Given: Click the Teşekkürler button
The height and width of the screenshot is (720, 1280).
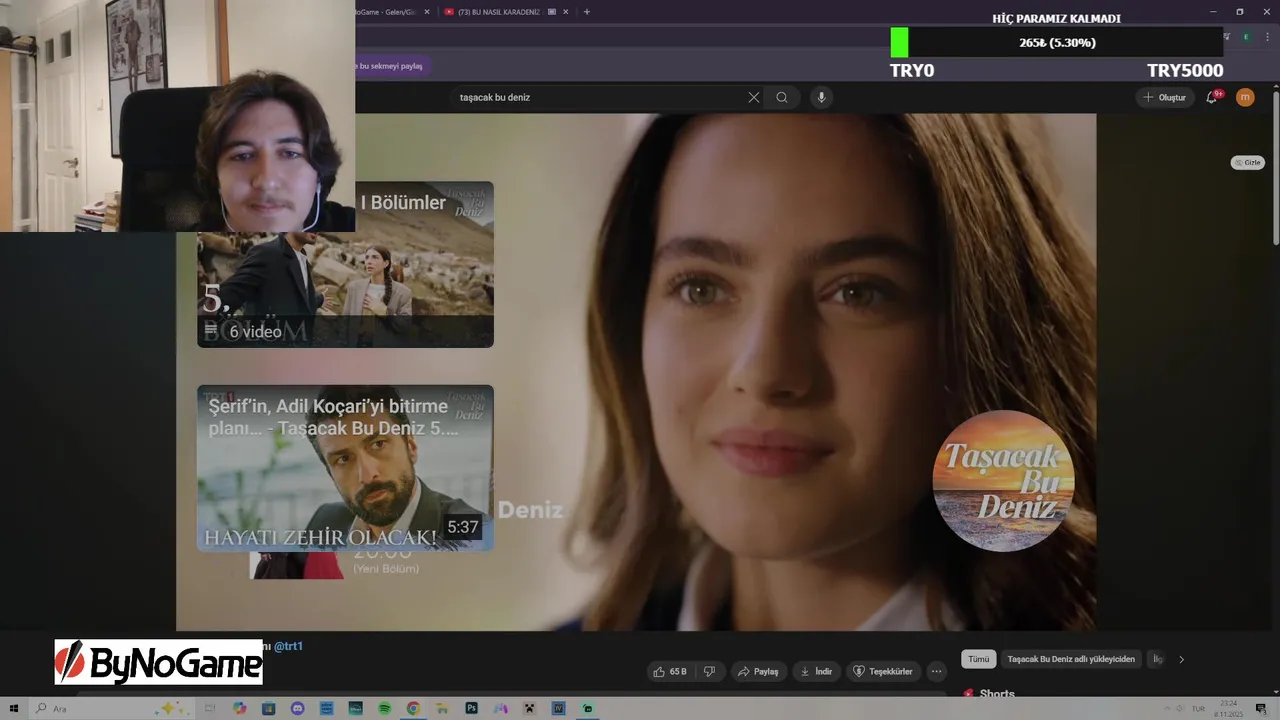Looking at the screenshot, I should click(x=883, y=671).
